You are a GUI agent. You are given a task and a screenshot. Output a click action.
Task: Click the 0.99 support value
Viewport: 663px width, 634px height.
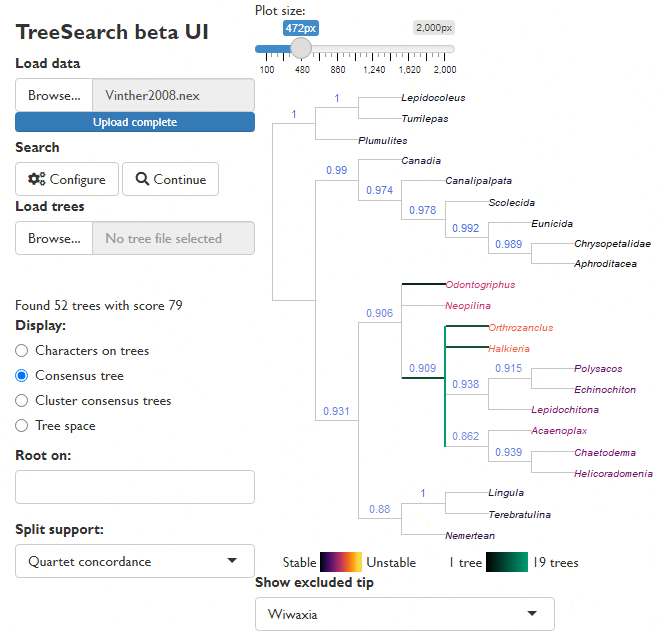(337, 170)
